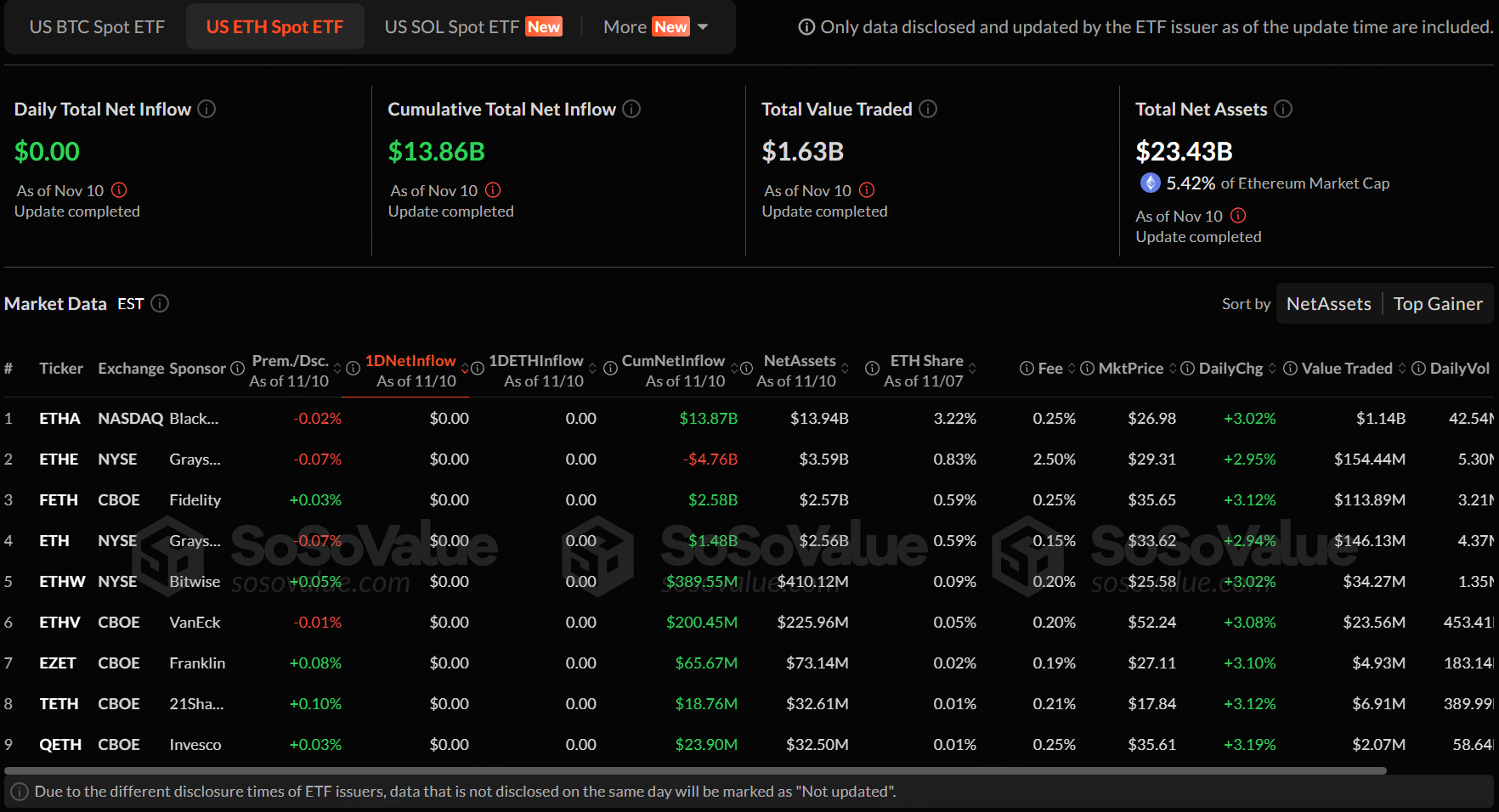Screen dimensions: 1499x812
Task: Click red alert icon under Daily Total Net Inflow date
Action: pyautogui.click(x=119, y=190)
